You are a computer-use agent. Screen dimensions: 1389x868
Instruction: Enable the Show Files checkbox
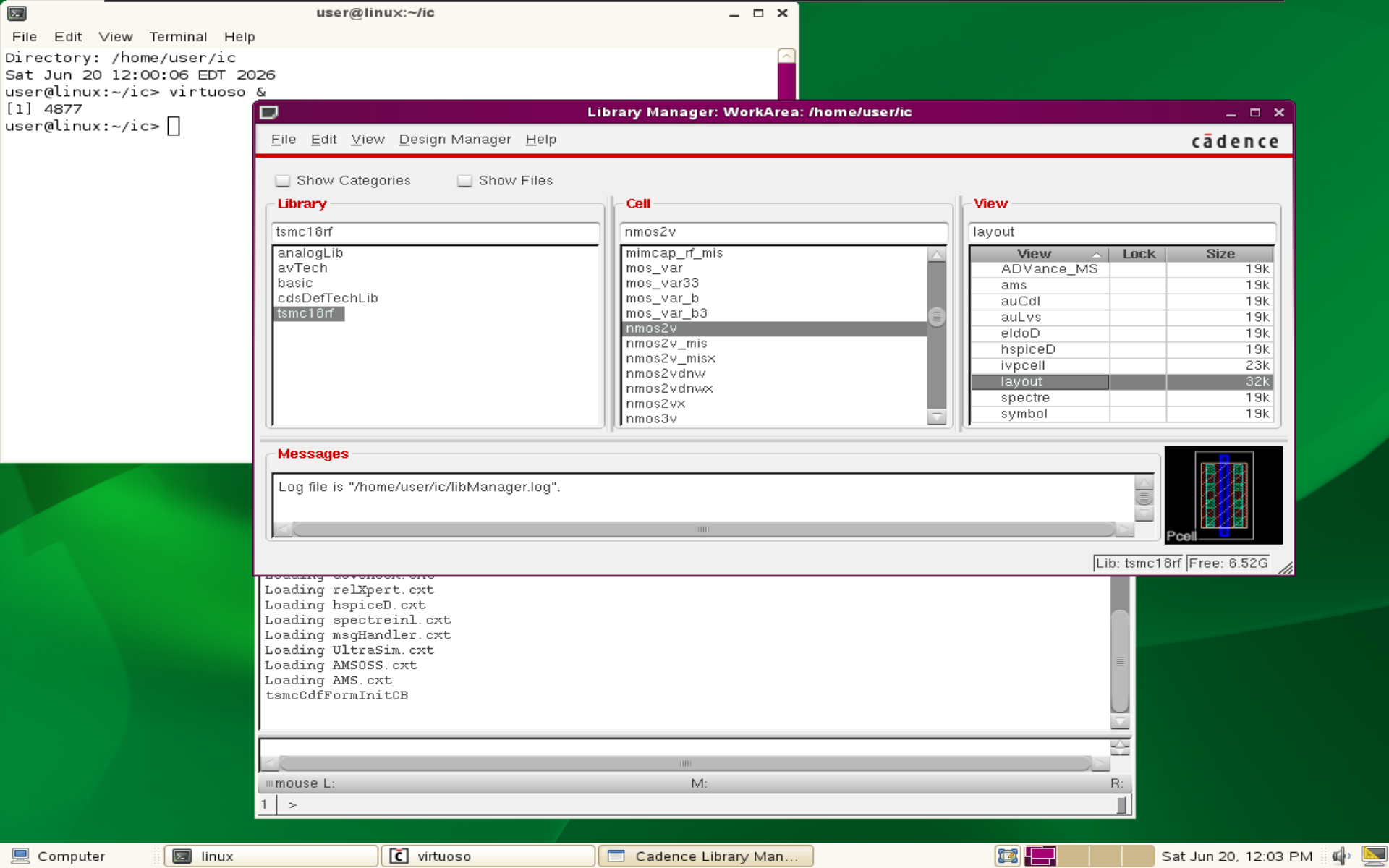[x=464, y=181]
